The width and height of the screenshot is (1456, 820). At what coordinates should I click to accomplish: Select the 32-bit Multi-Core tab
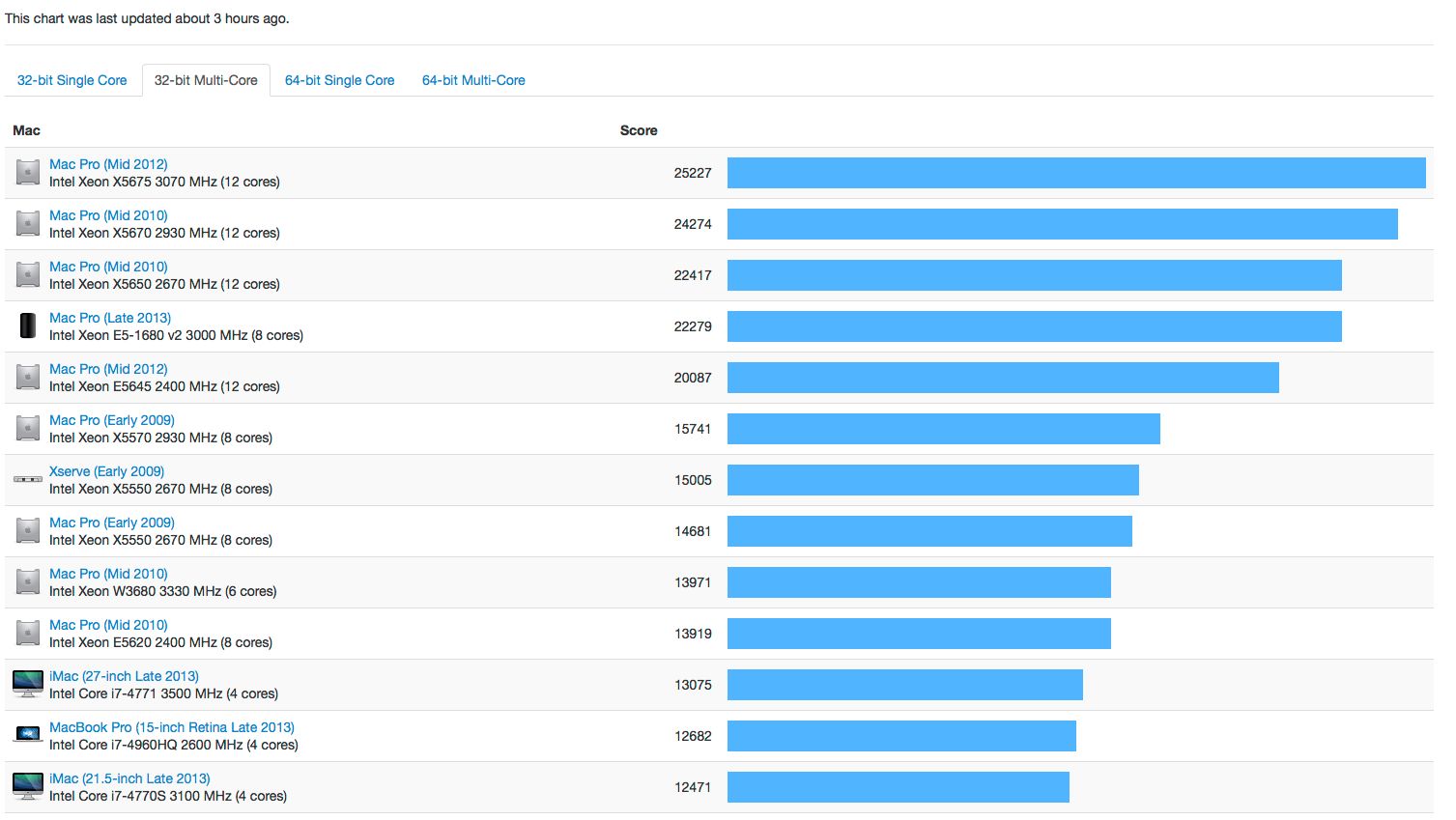(206, 80)
